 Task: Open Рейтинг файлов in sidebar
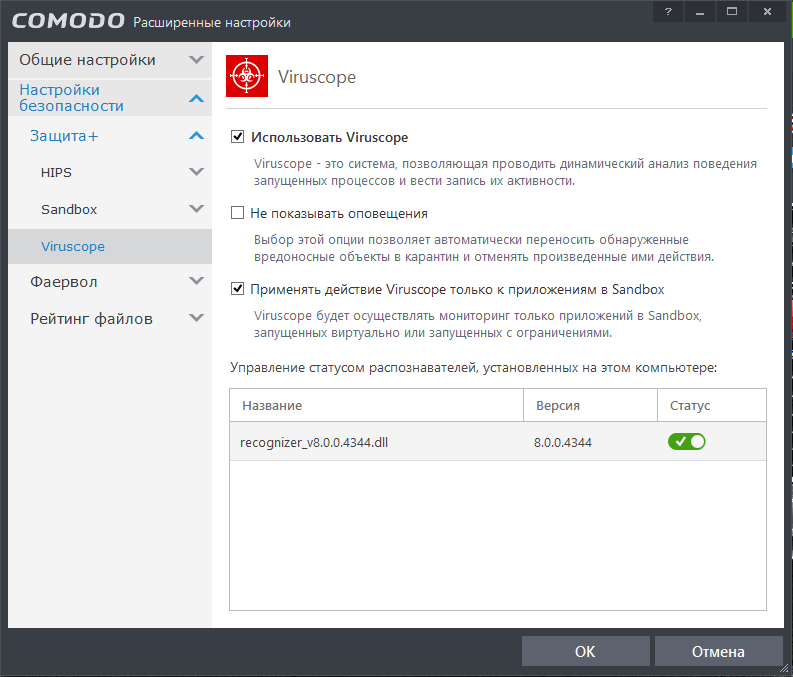coord(110,319)
